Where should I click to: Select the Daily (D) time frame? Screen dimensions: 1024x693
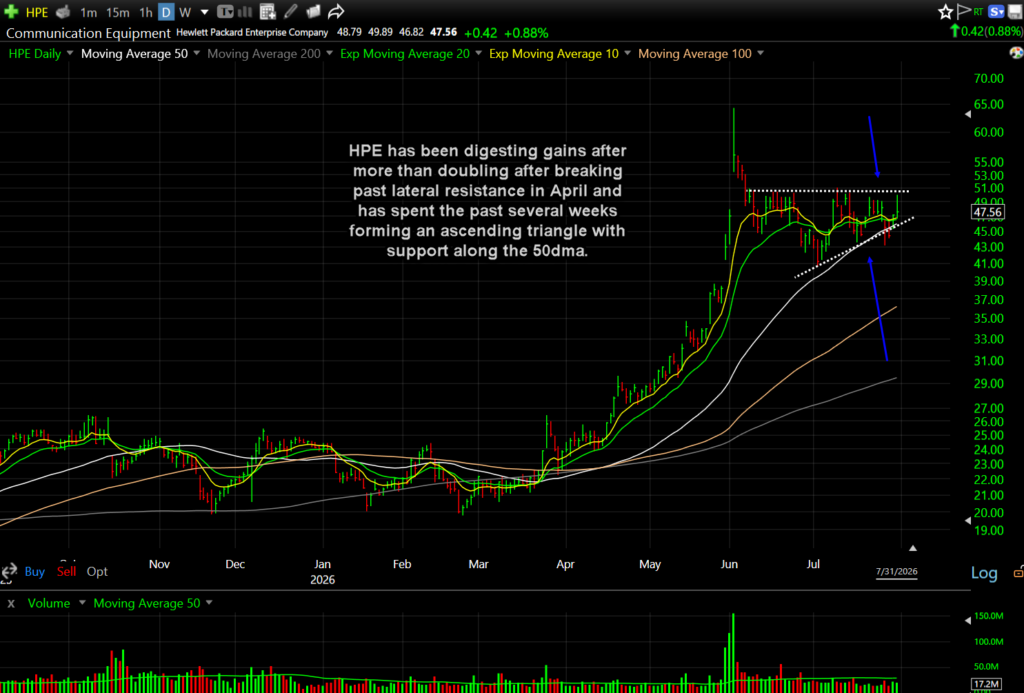[167, 12]
